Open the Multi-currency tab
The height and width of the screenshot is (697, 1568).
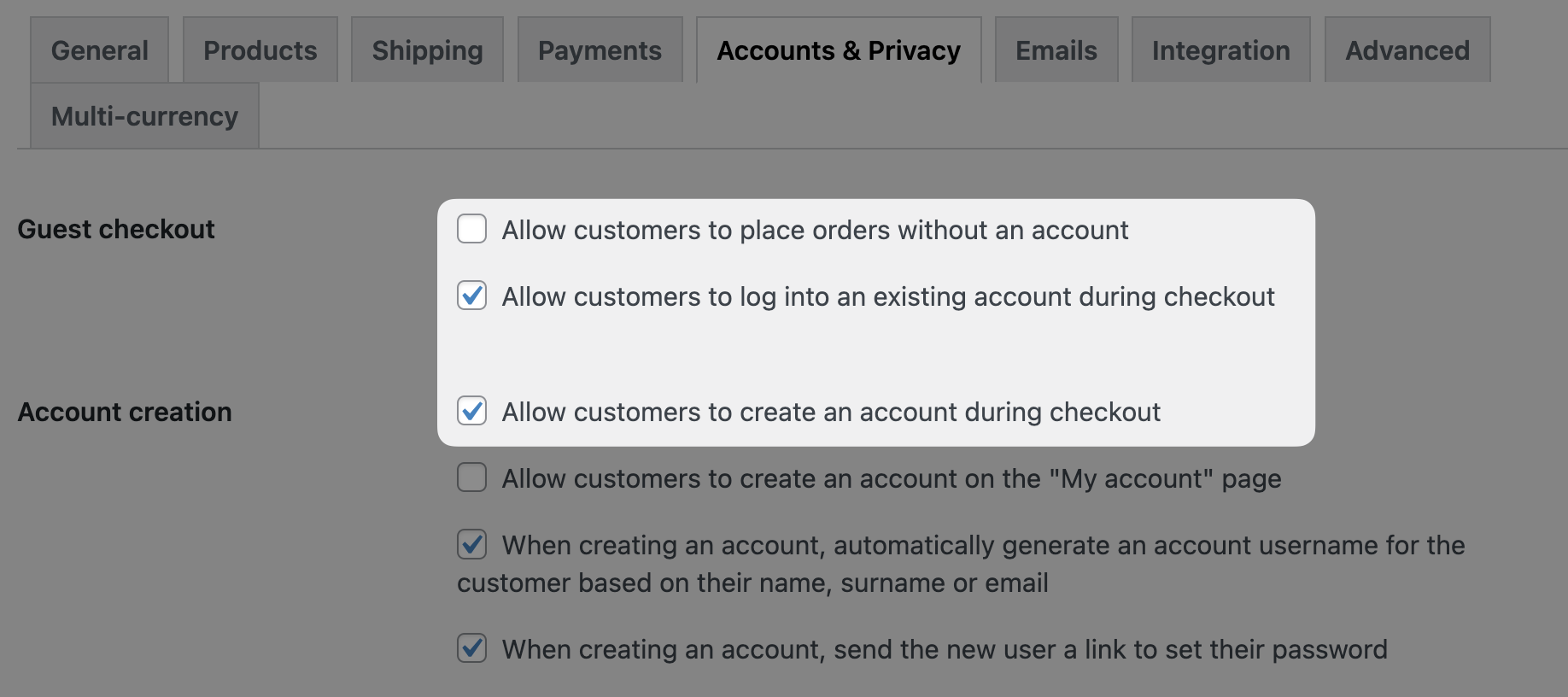point(144,116)
